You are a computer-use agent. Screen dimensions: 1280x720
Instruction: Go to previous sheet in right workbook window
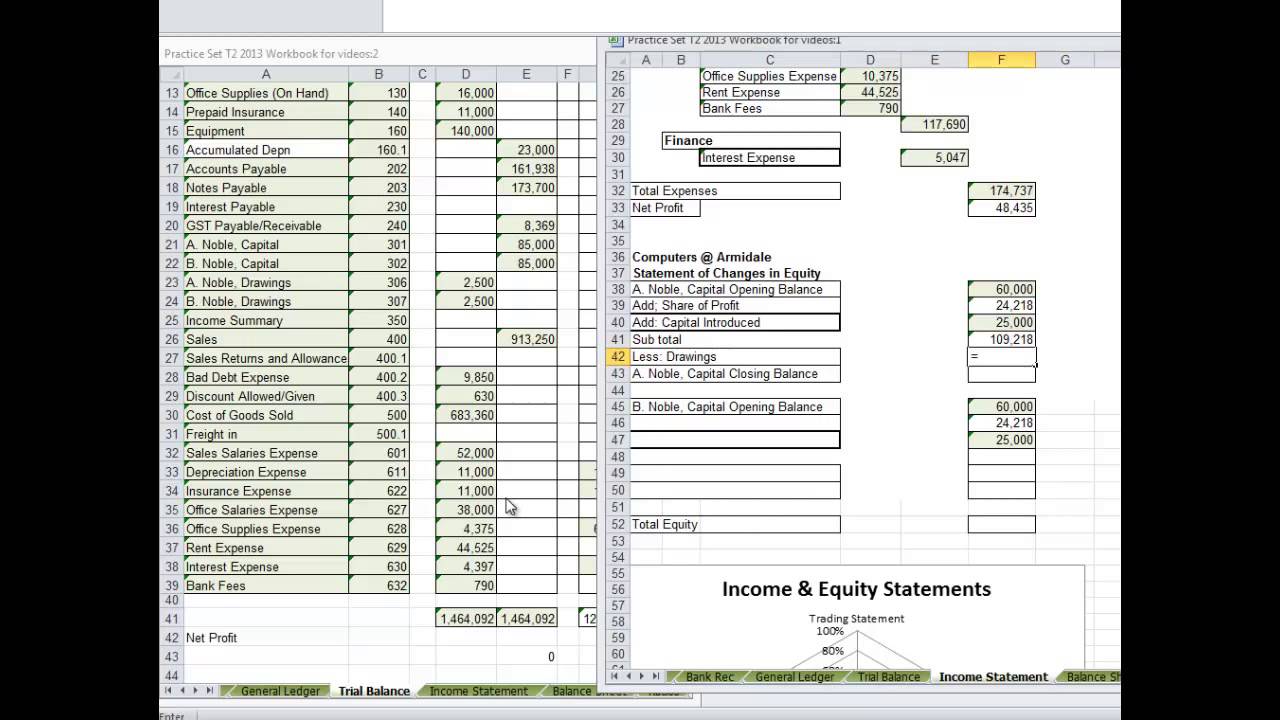click(628, 676)
